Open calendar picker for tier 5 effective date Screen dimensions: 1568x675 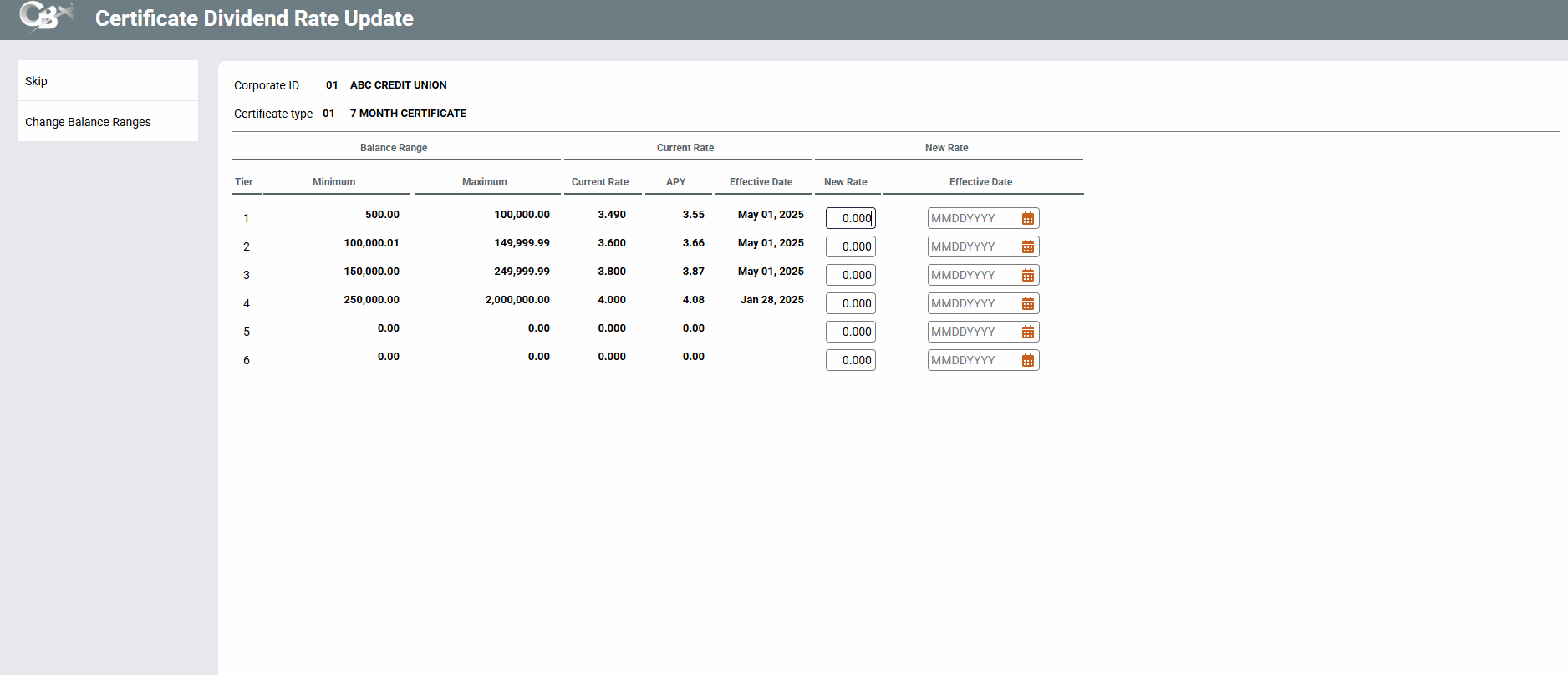[x=1028, y=332]
